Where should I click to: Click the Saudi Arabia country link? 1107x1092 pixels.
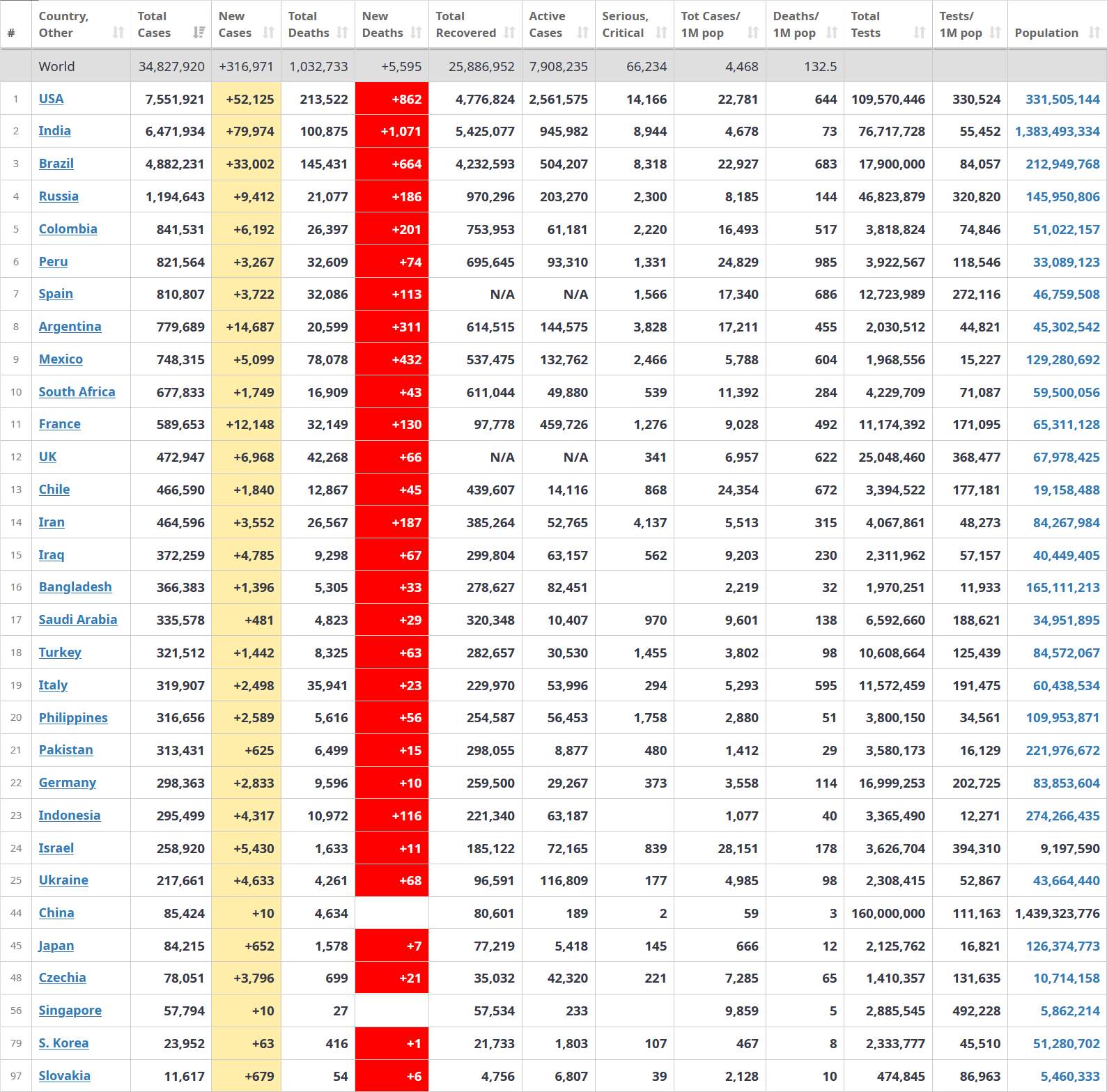click(x=77, y=620)
